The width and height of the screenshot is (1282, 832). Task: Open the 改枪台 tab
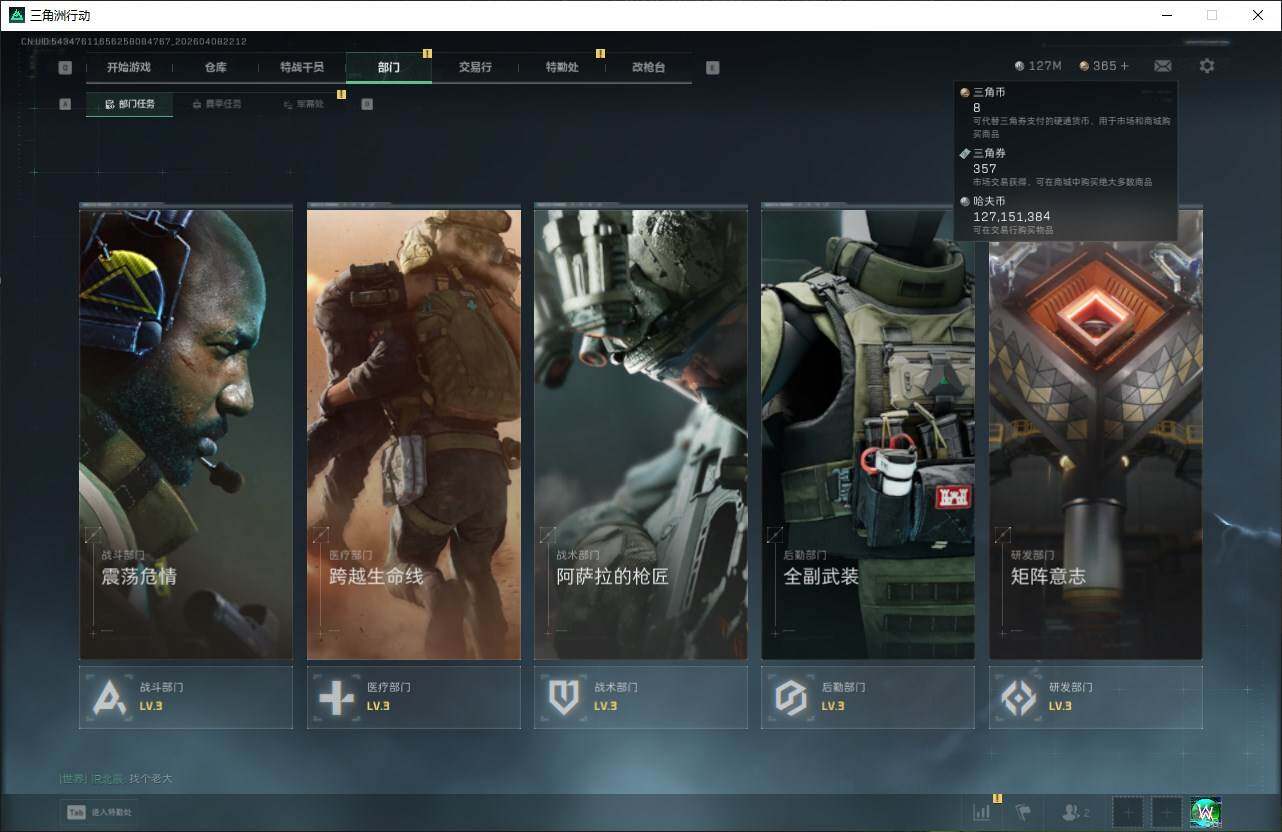pyautogui.click(x=648, y=67)
